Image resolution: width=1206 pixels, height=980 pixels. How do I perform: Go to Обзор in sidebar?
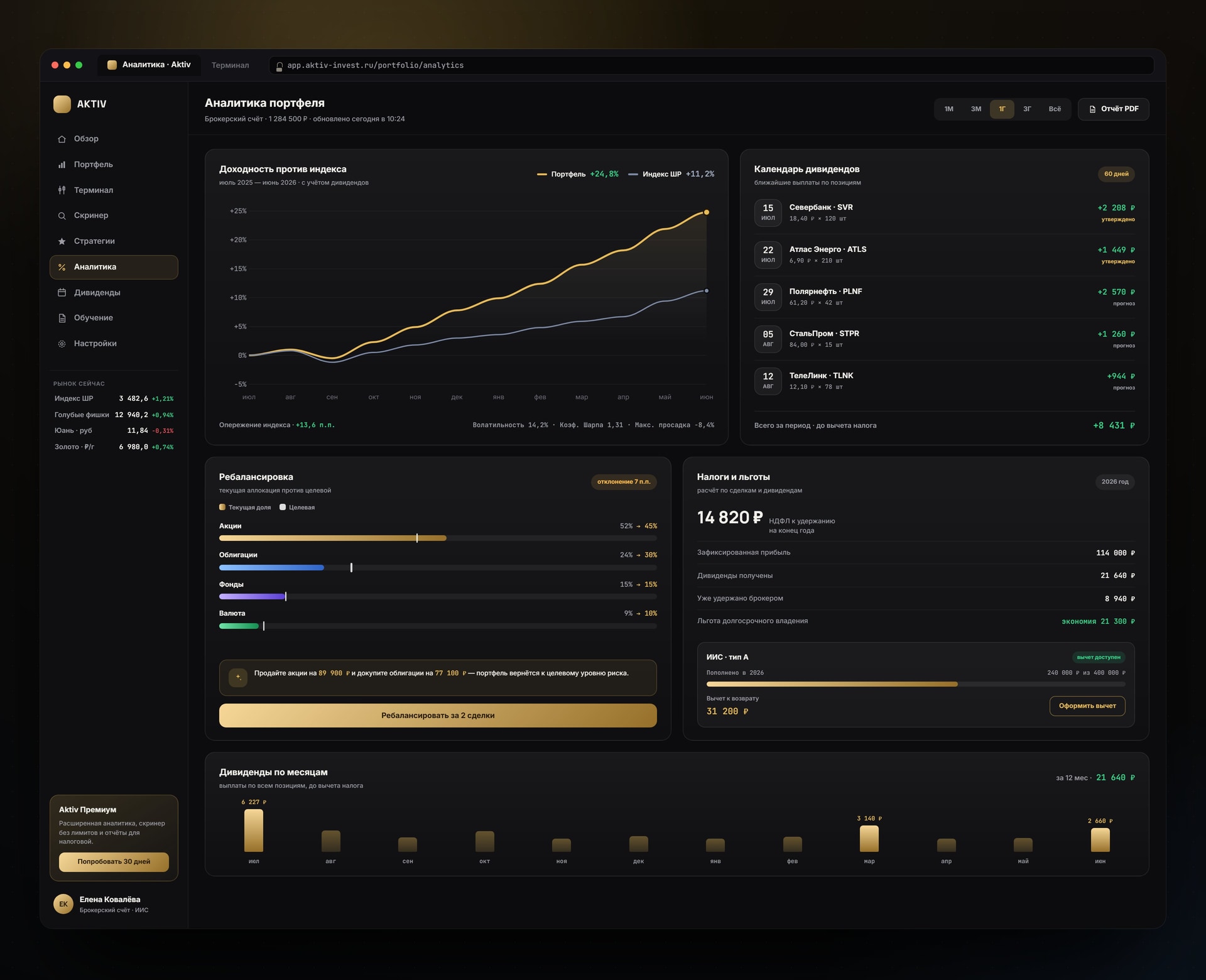tap(114, 139)
